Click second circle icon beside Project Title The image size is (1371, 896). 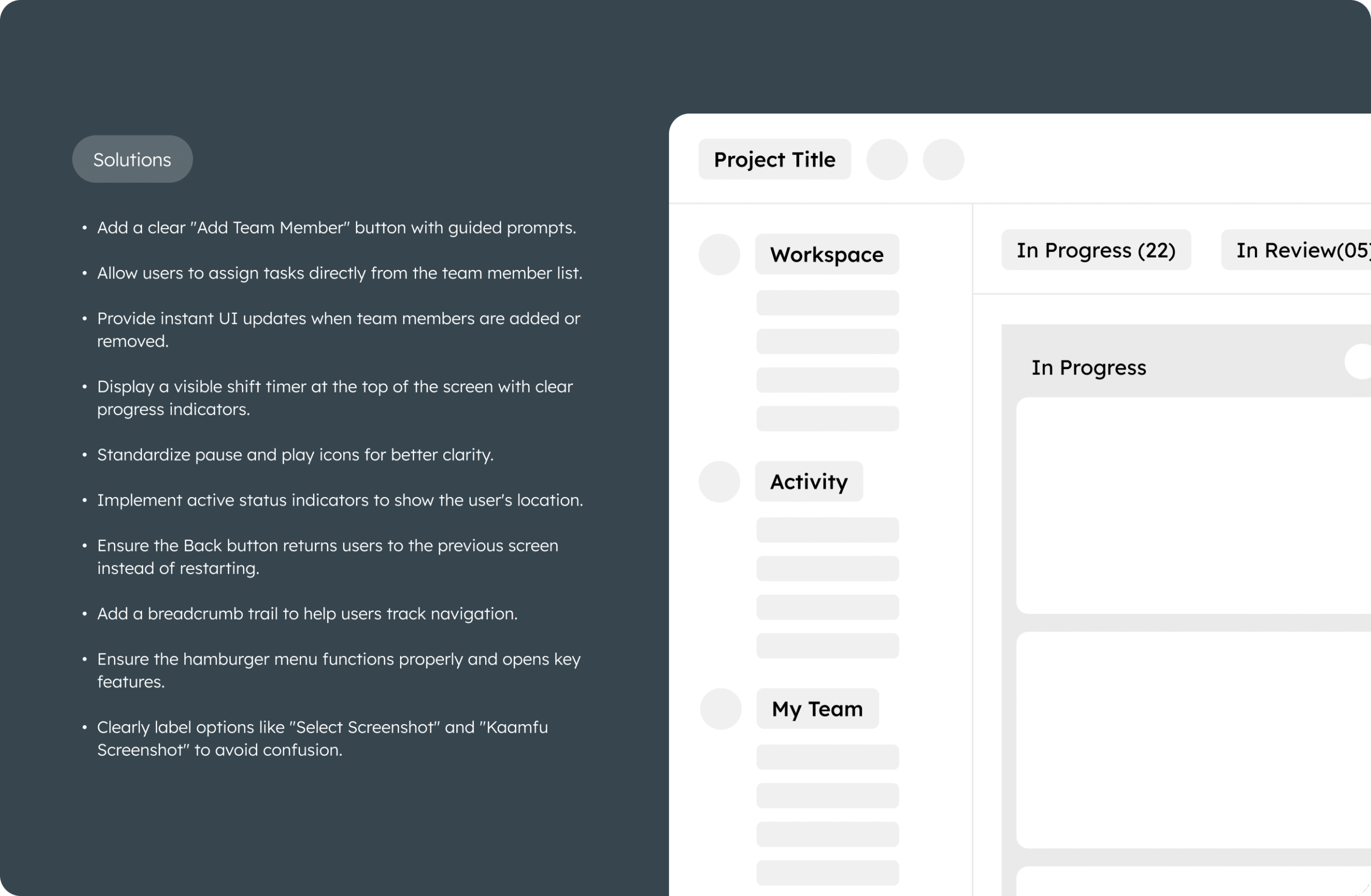click(943, 160)
